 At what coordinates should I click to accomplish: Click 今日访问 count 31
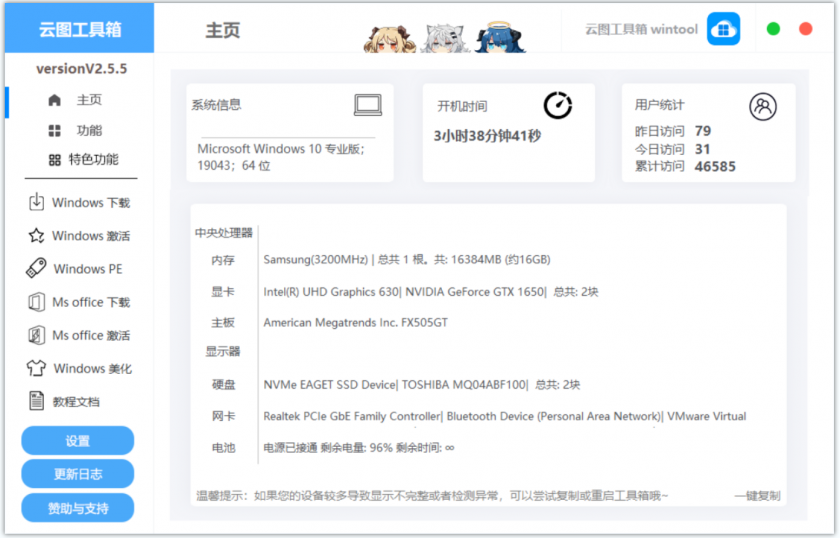(702, 149)
